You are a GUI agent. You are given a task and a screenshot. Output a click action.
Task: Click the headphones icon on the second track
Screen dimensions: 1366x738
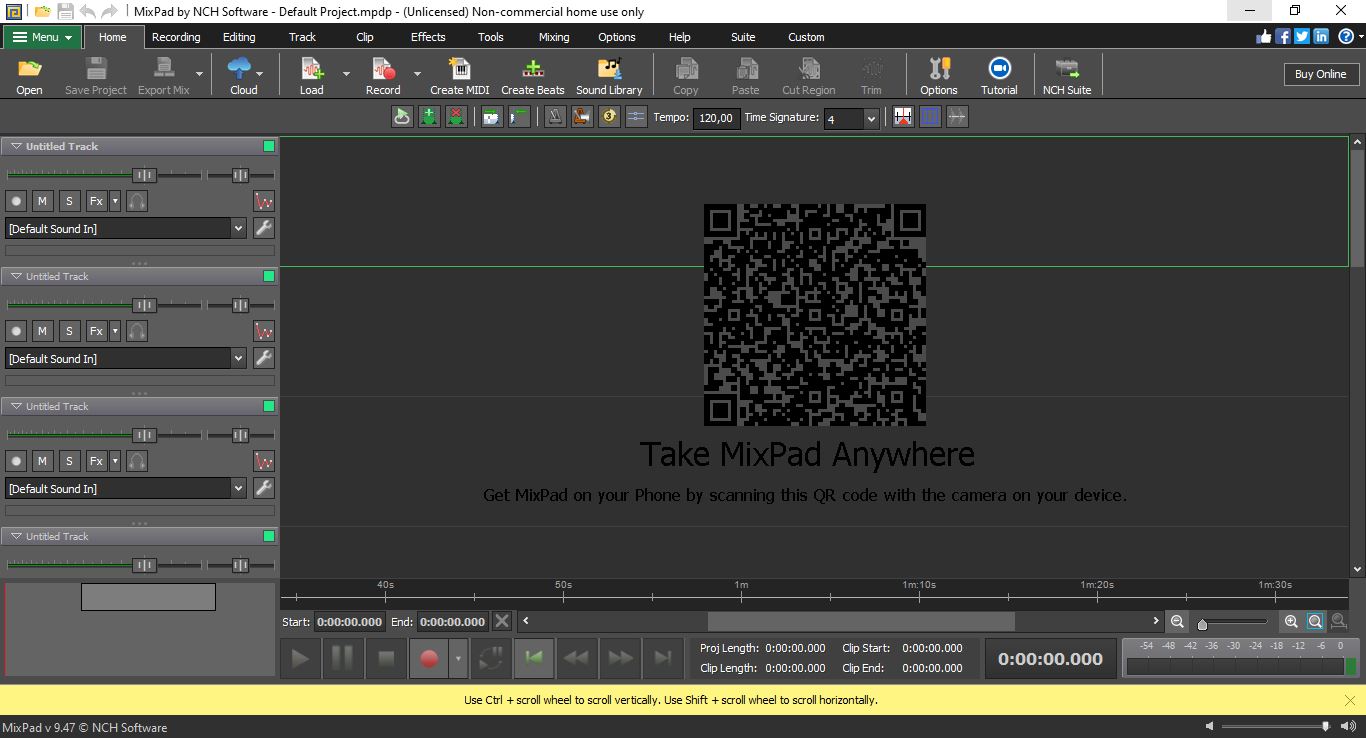(x=137, y=331)
